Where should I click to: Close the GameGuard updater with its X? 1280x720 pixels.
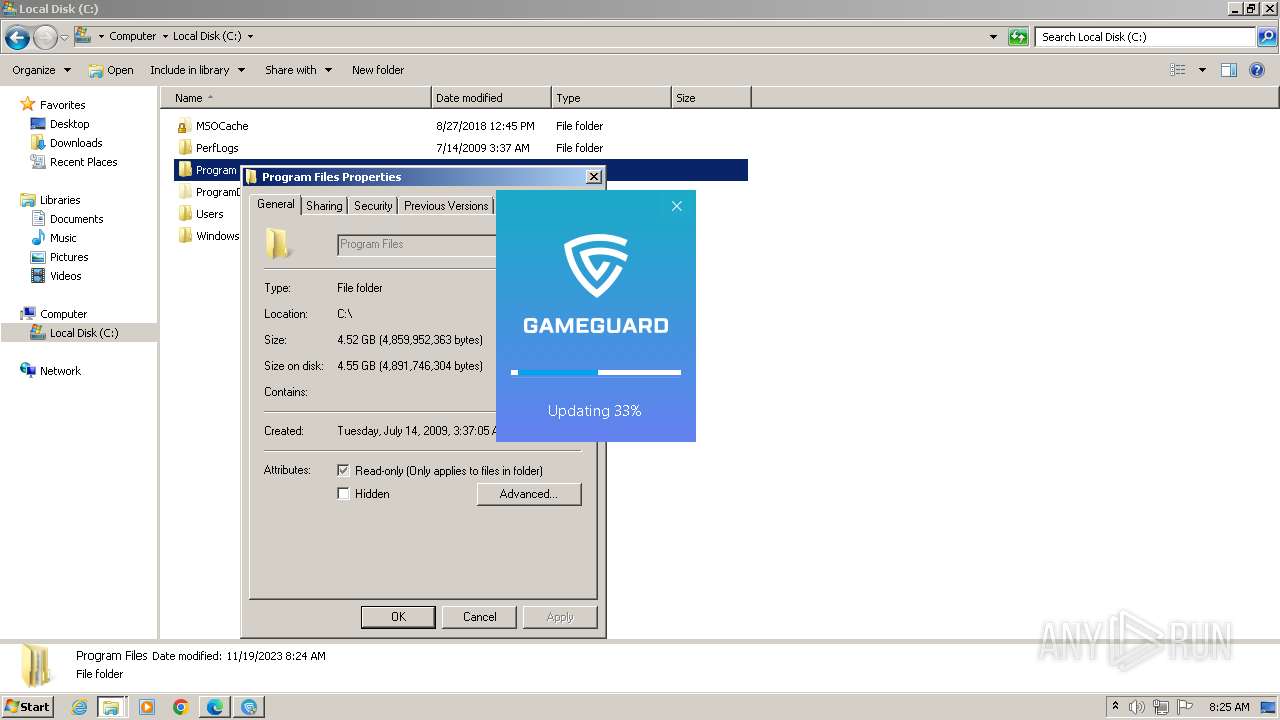click(676, 206)
